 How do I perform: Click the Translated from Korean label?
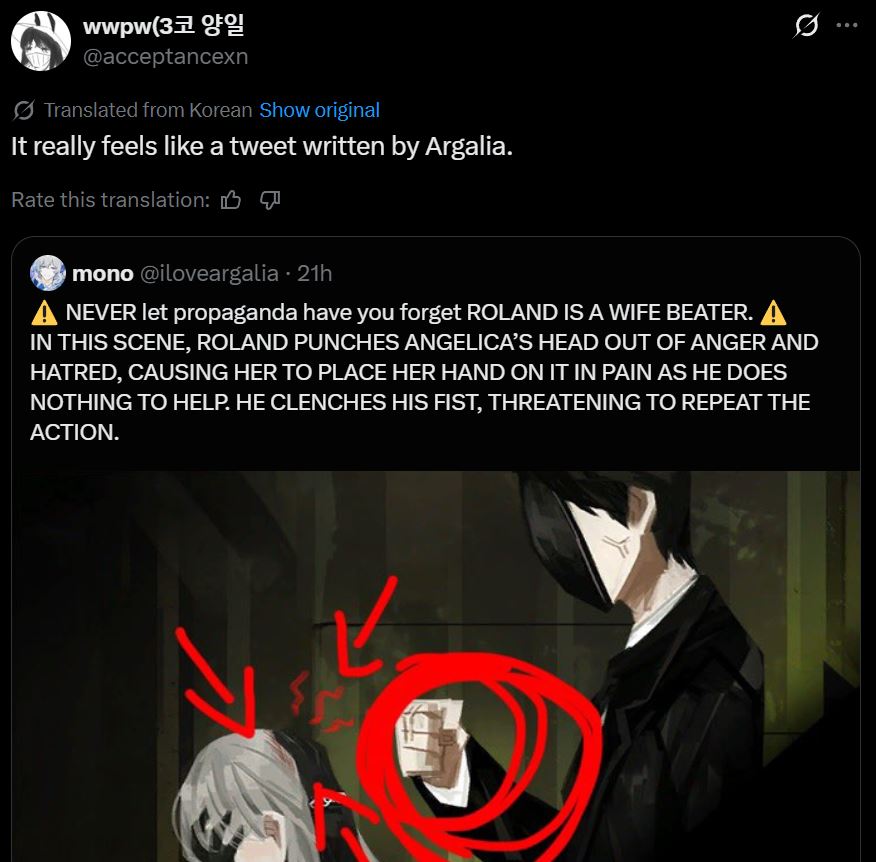coord(148,110)
